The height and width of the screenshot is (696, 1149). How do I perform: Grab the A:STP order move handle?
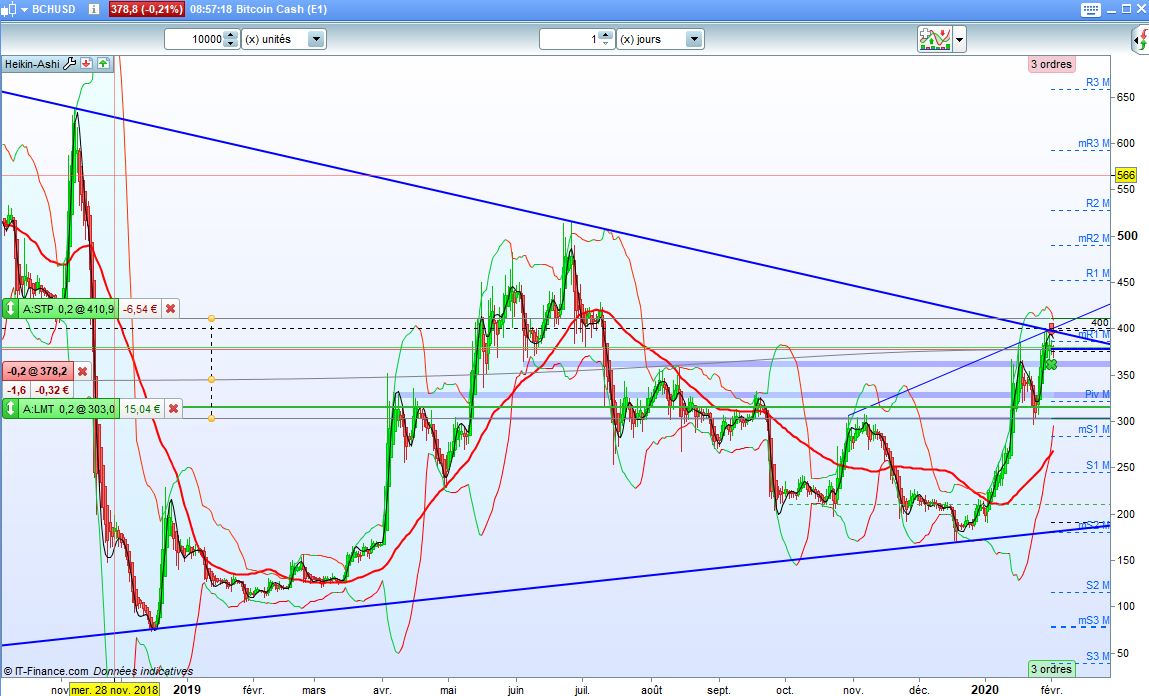[10, 309]
